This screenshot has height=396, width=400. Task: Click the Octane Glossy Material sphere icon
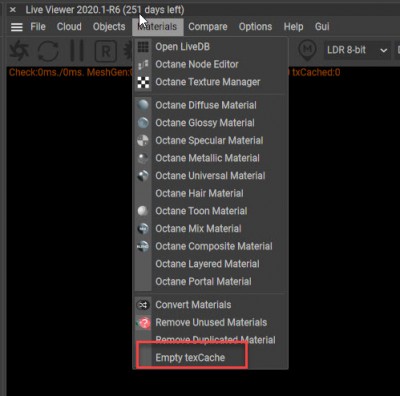point(143,123)
